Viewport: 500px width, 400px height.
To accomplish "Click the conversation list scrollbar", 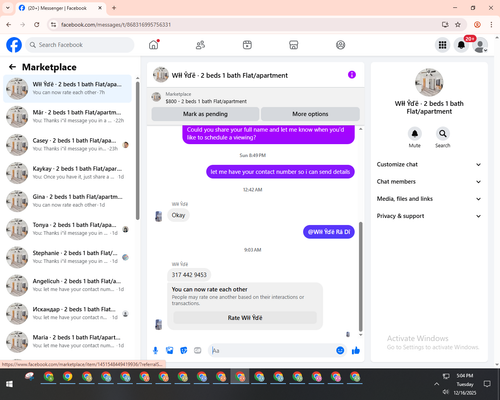I will 137,150.
